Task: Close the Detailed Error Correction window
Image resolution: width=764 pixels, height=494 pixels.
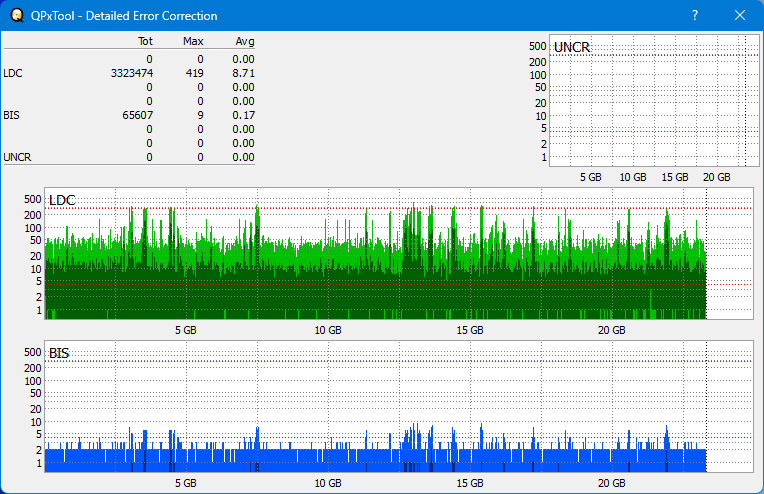Action: pos(740,16)
